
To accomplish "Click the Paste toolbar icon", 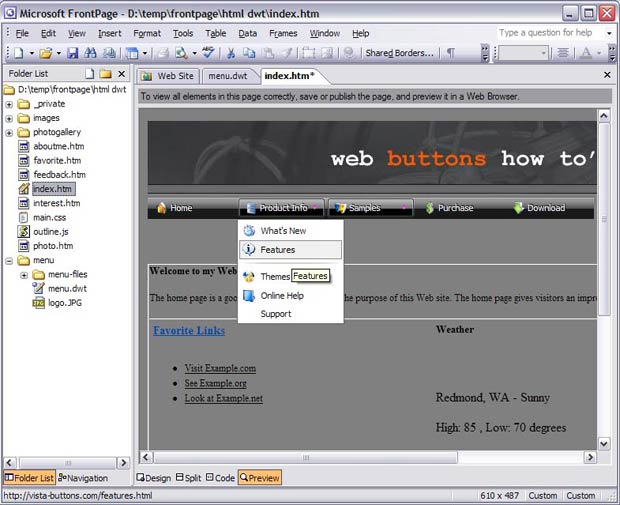I will coord(268,53).
